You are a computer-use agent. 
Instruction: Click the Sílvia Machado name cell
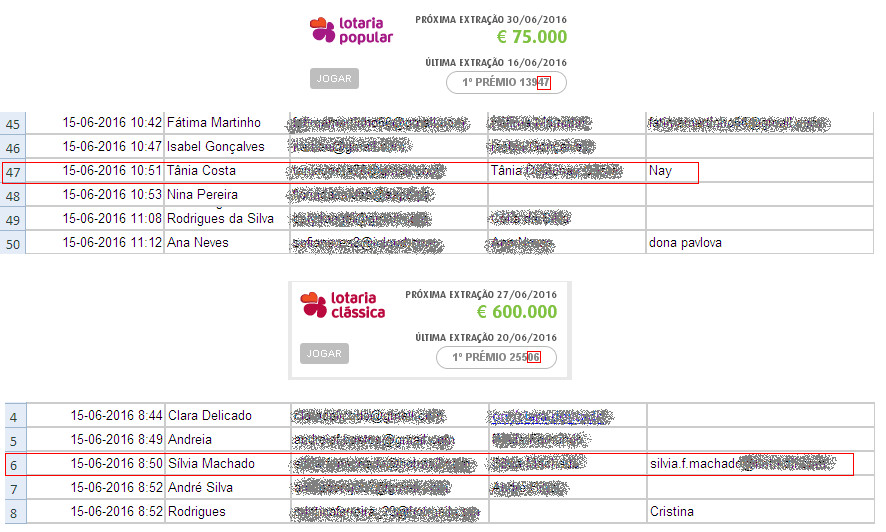pos(226,464)
